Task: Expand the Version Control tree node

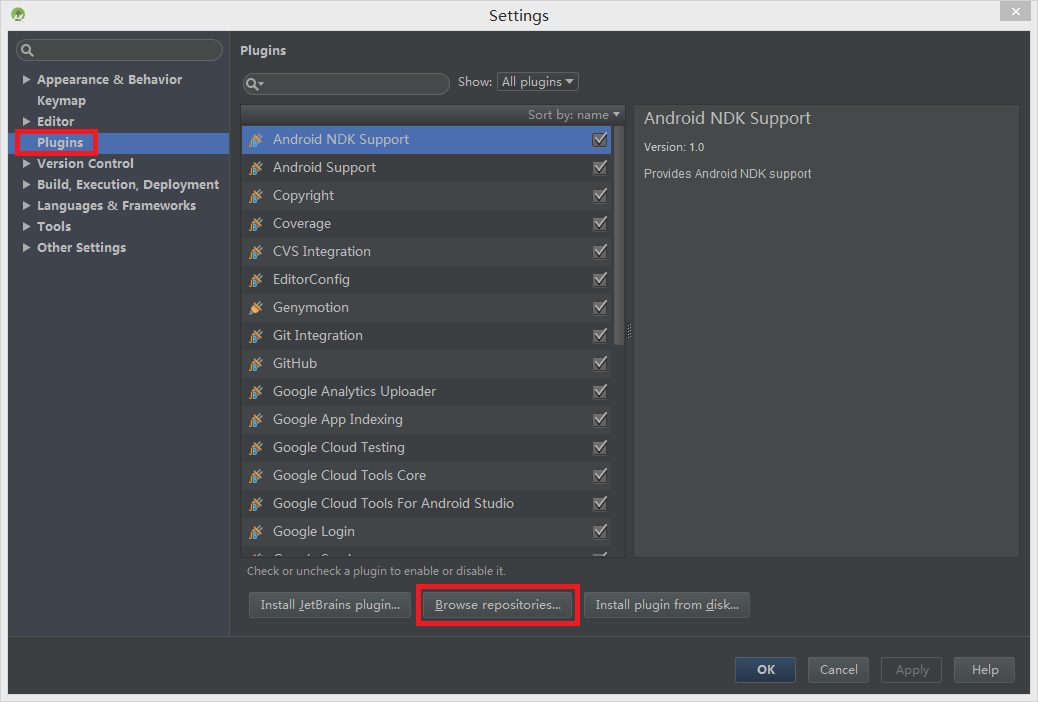Action: pyautogui.click(x=26, y=164)
